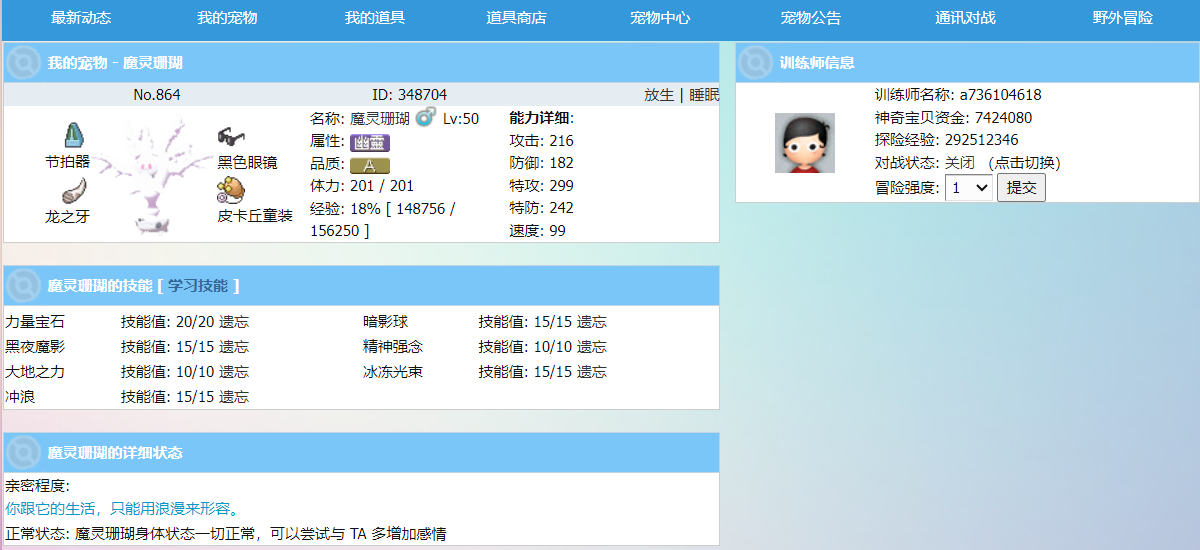Click the pokeball icon in 详细状态 header

click(x=23, y=453)
